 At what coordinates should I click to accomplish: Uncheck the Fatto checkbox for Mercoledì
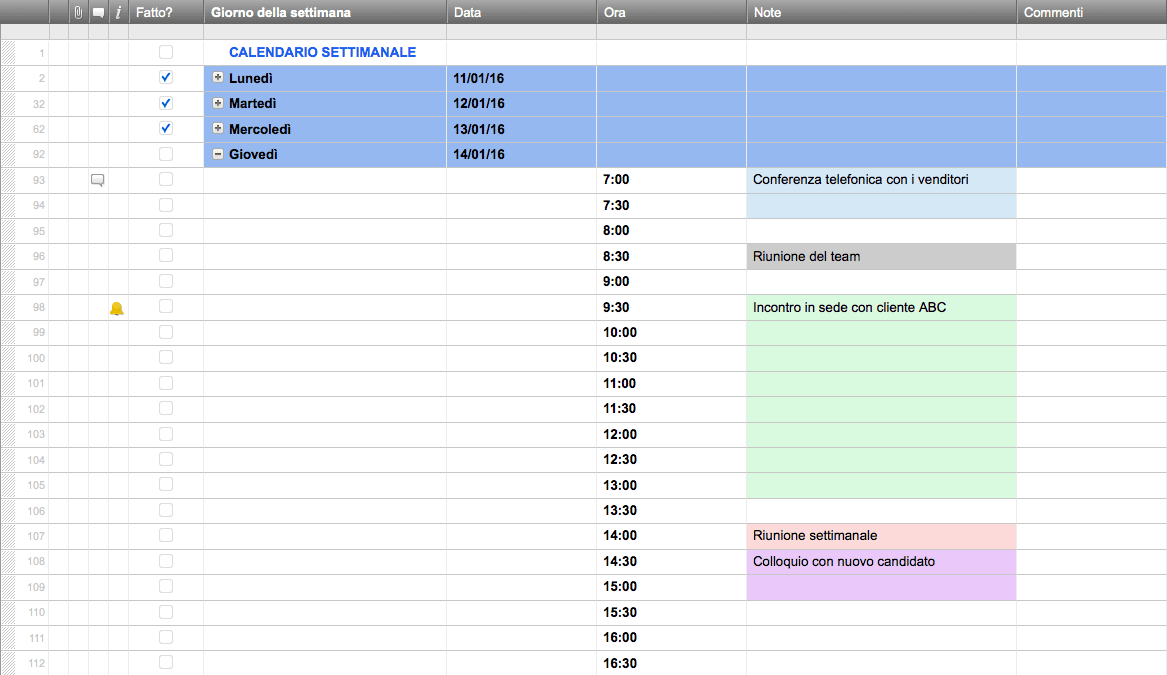(166, 129)
